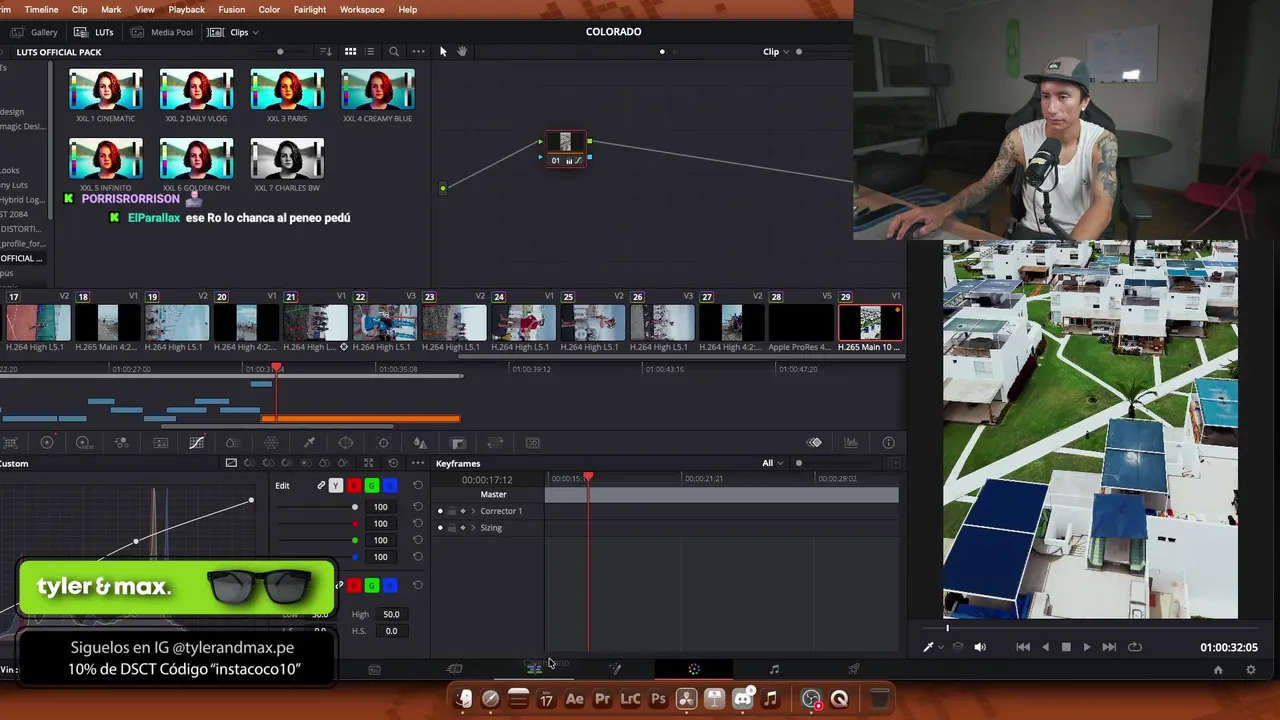1280x720 pixels.
Task: Toggle viewer loop playback
Action: [1135, 647]
